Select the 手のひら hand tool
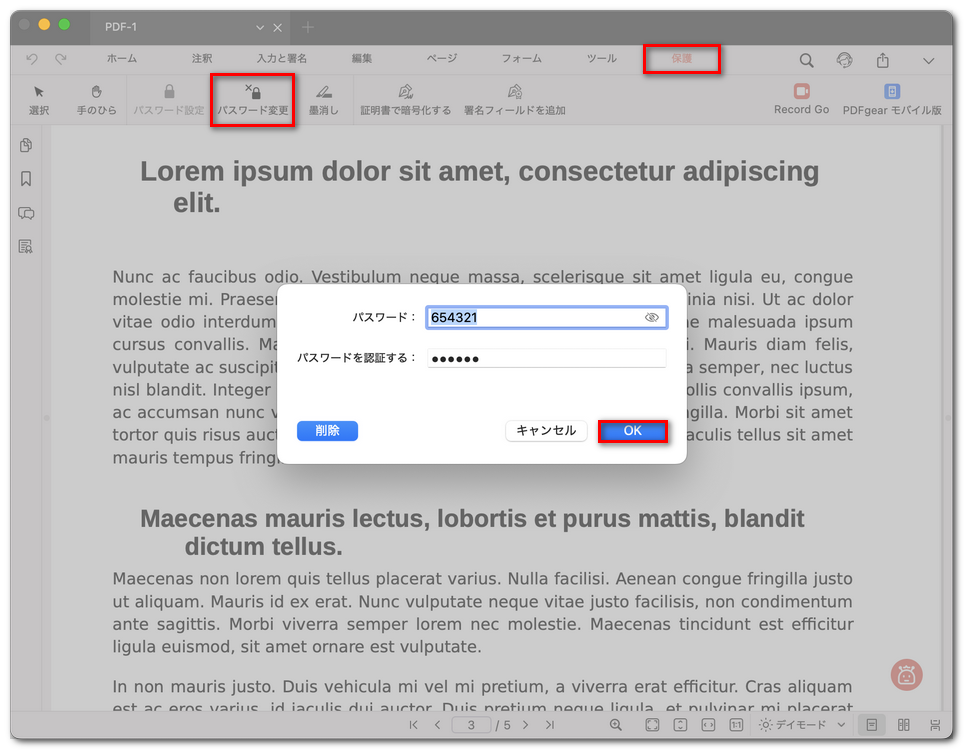This screenshot has width=964, height=750. tap(96, 98)
